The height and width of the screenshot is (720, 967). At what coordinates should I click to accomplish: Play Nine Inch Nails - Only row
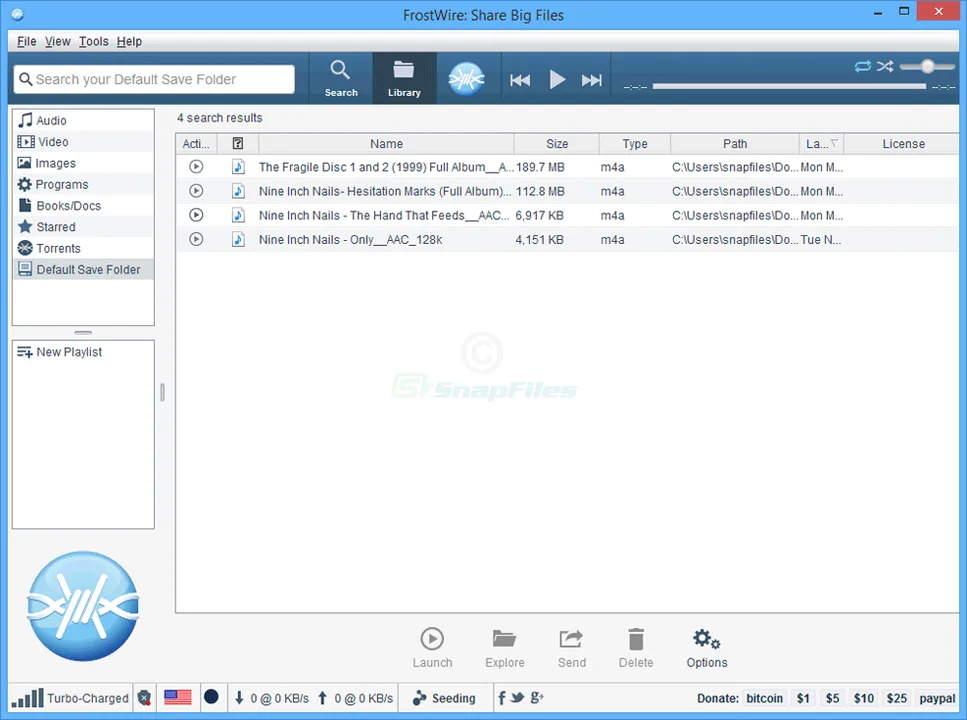pyautogui.click(x=196, y=239)
